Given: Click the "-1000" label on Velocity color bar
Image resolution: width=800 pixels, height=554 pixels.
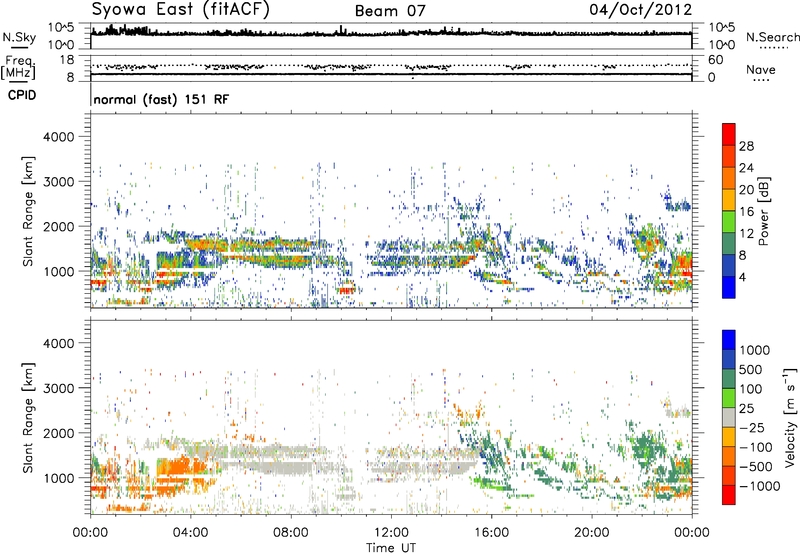Looking at the screenshot, I should click(x=759, y=486).
